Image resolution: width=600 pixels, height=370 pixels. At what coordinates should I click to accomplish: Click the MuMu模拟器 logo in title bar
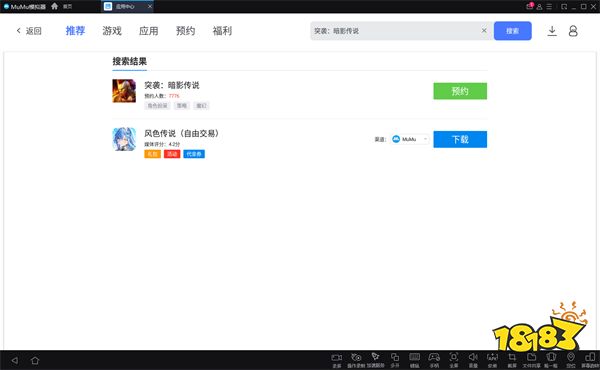24,7
